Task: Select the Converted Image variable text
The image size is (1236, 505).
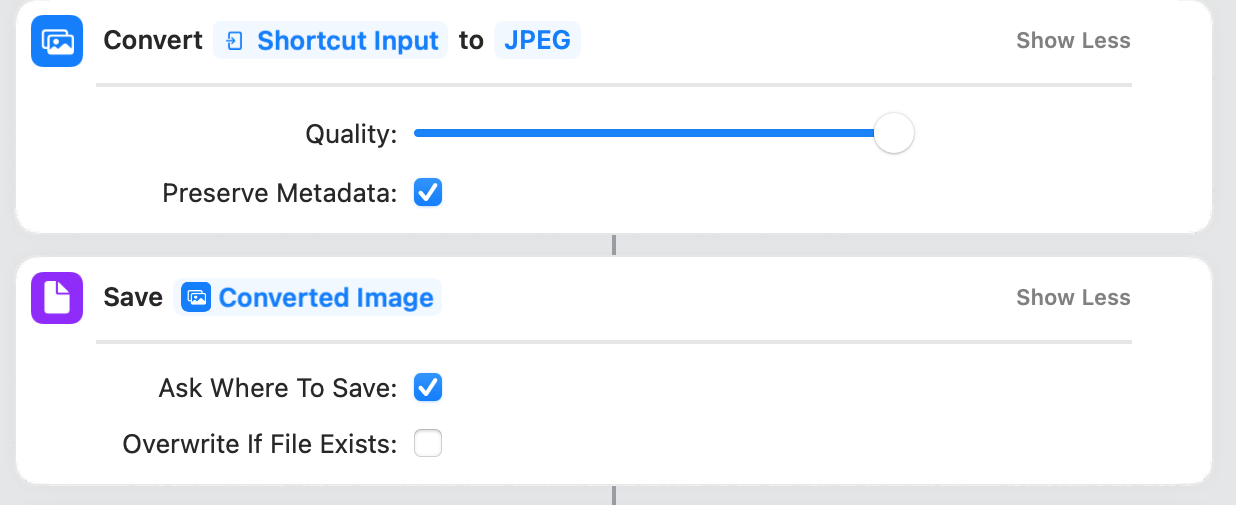Action: tap(326, 298)
